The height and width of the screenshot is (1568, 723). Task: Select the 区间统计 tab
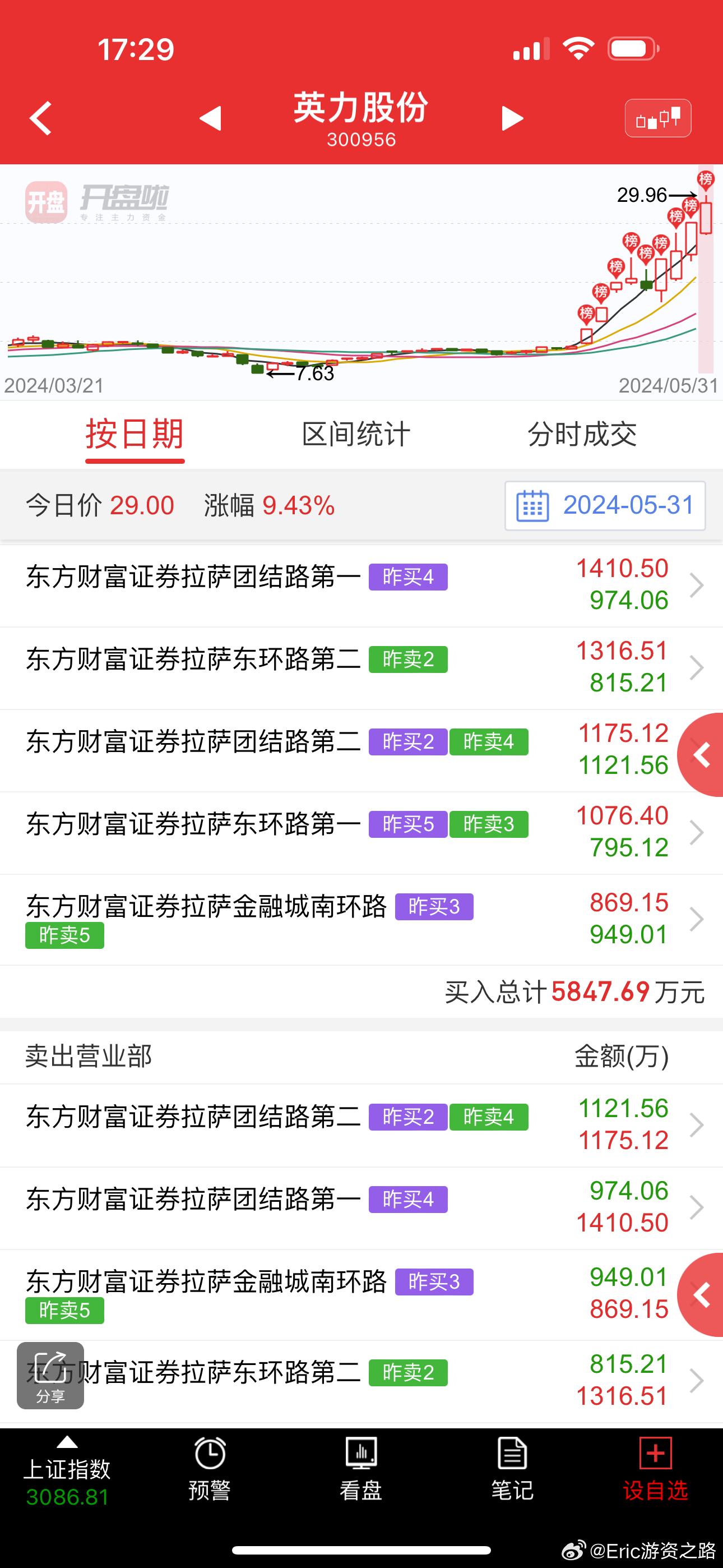(x=356, y=435)
